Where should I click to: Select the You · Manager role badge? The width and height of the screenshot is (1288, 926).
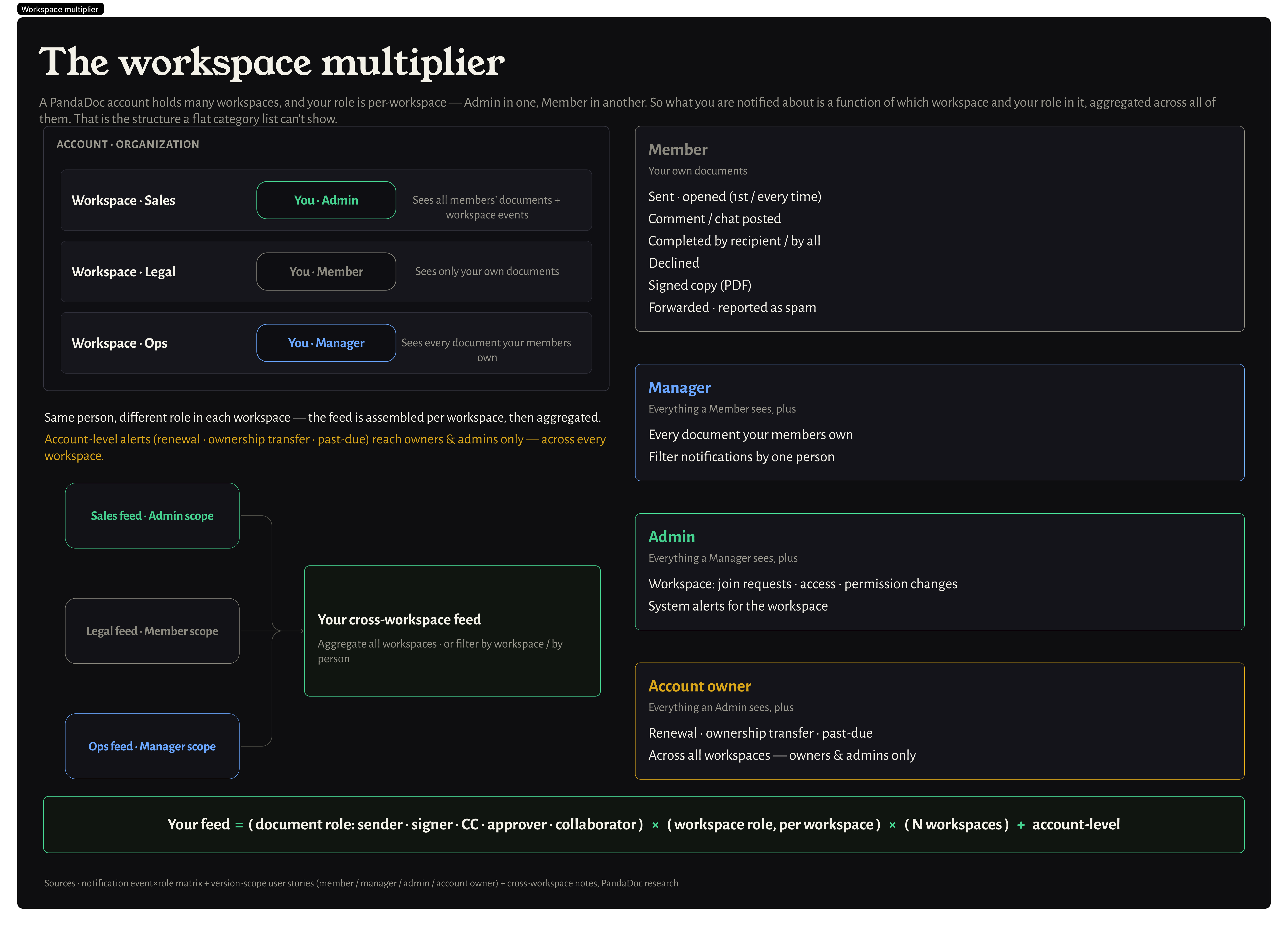click(x=326, y=343)
